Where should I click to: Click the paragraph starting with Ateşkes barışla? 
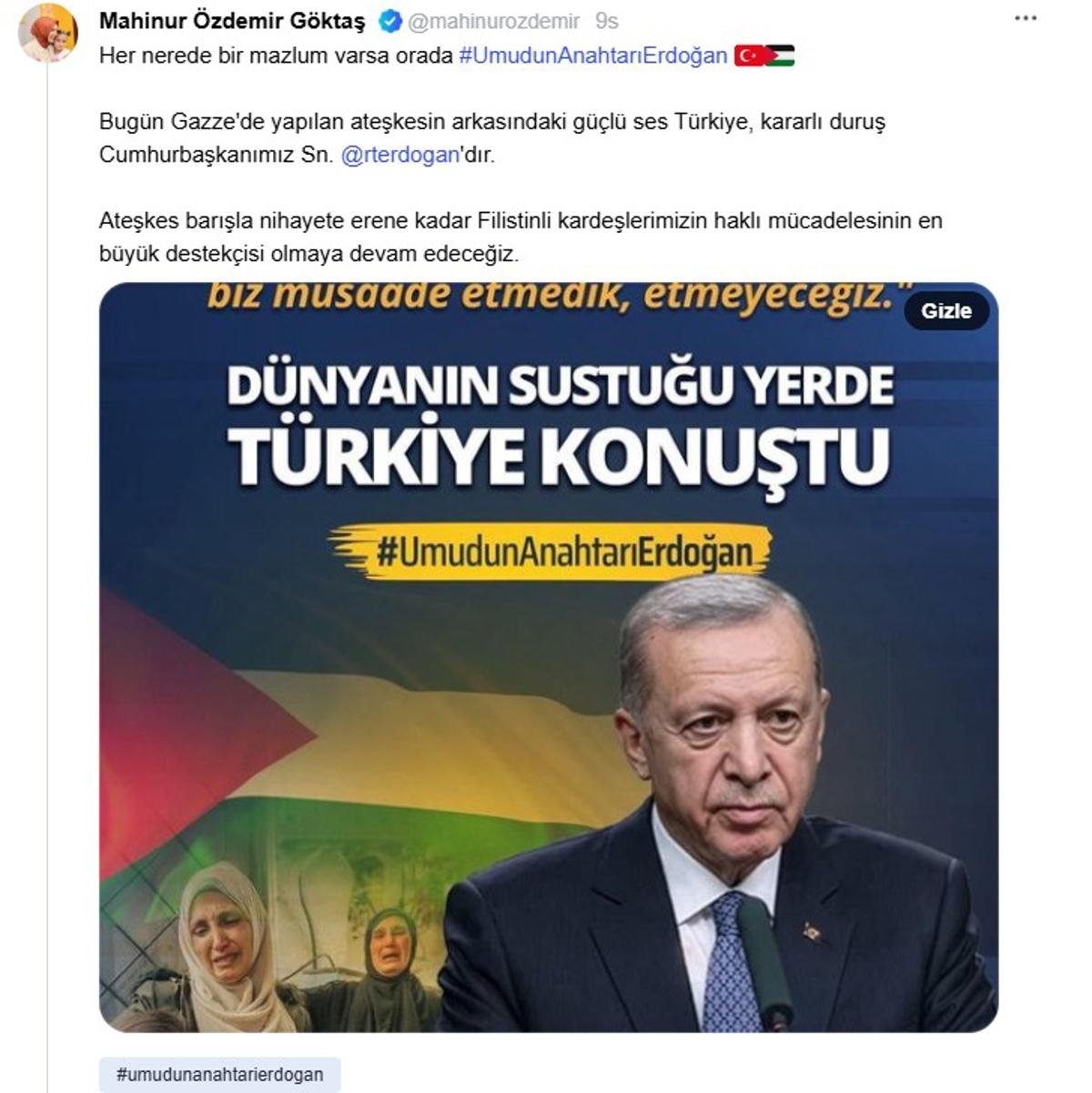pos(521,237)
